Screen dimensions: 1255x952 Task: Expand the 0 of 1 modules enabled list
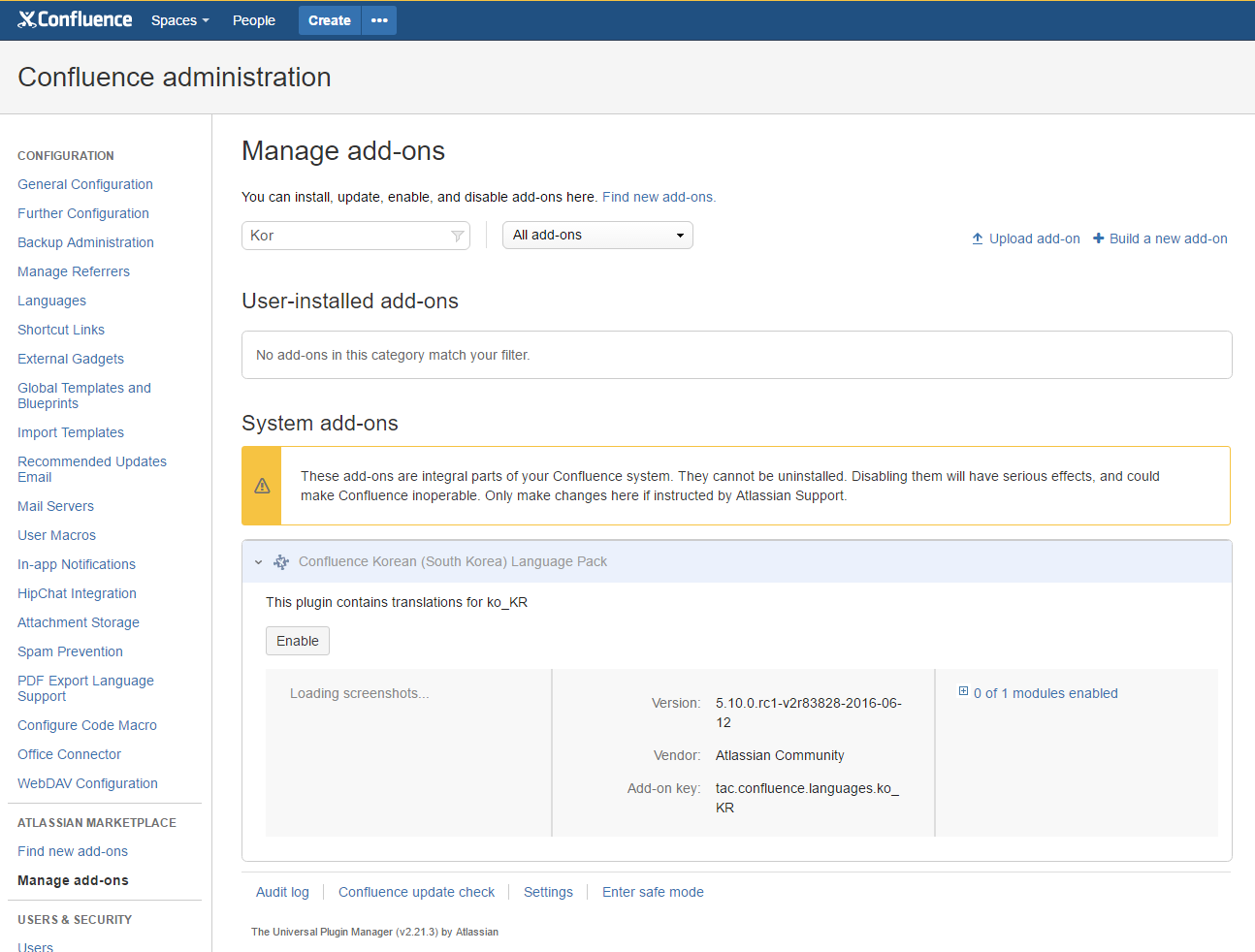pyautogui.click(x=963, y=692)
